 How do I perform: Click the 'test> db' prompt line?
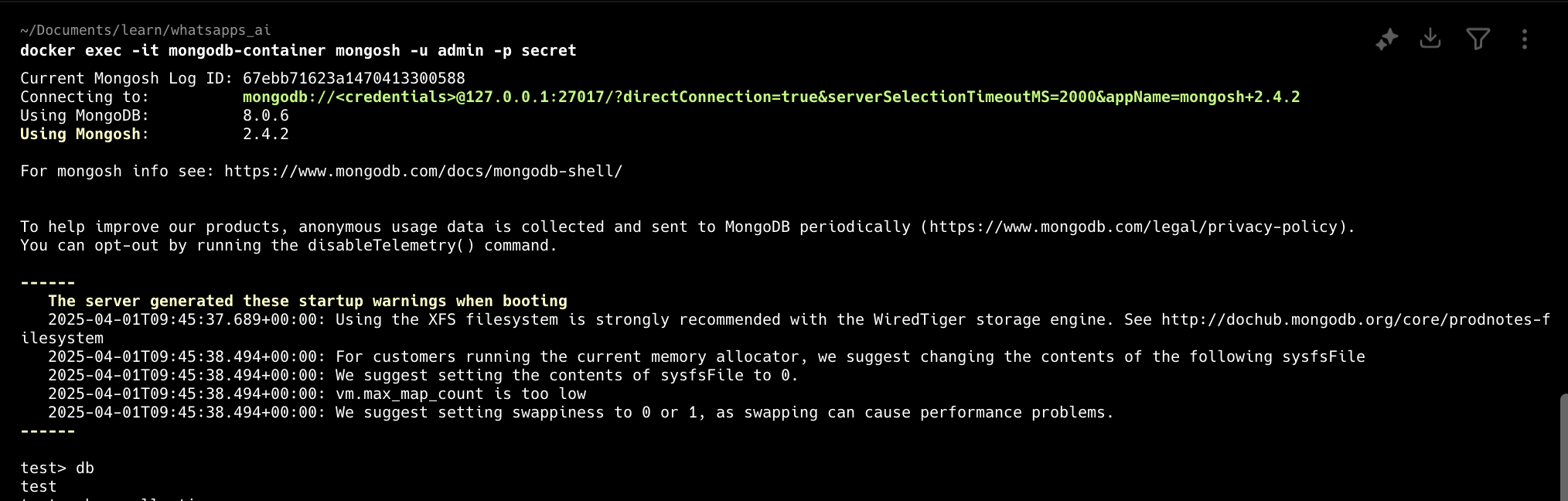point(57,468)
